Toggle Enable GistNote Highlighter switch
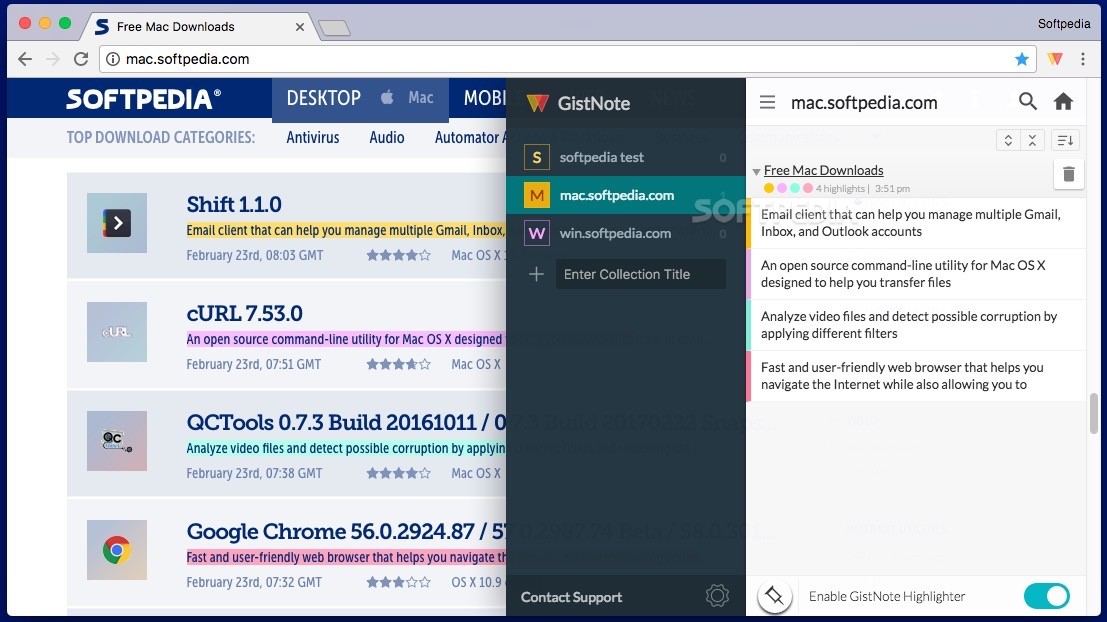 [1046, 596]
